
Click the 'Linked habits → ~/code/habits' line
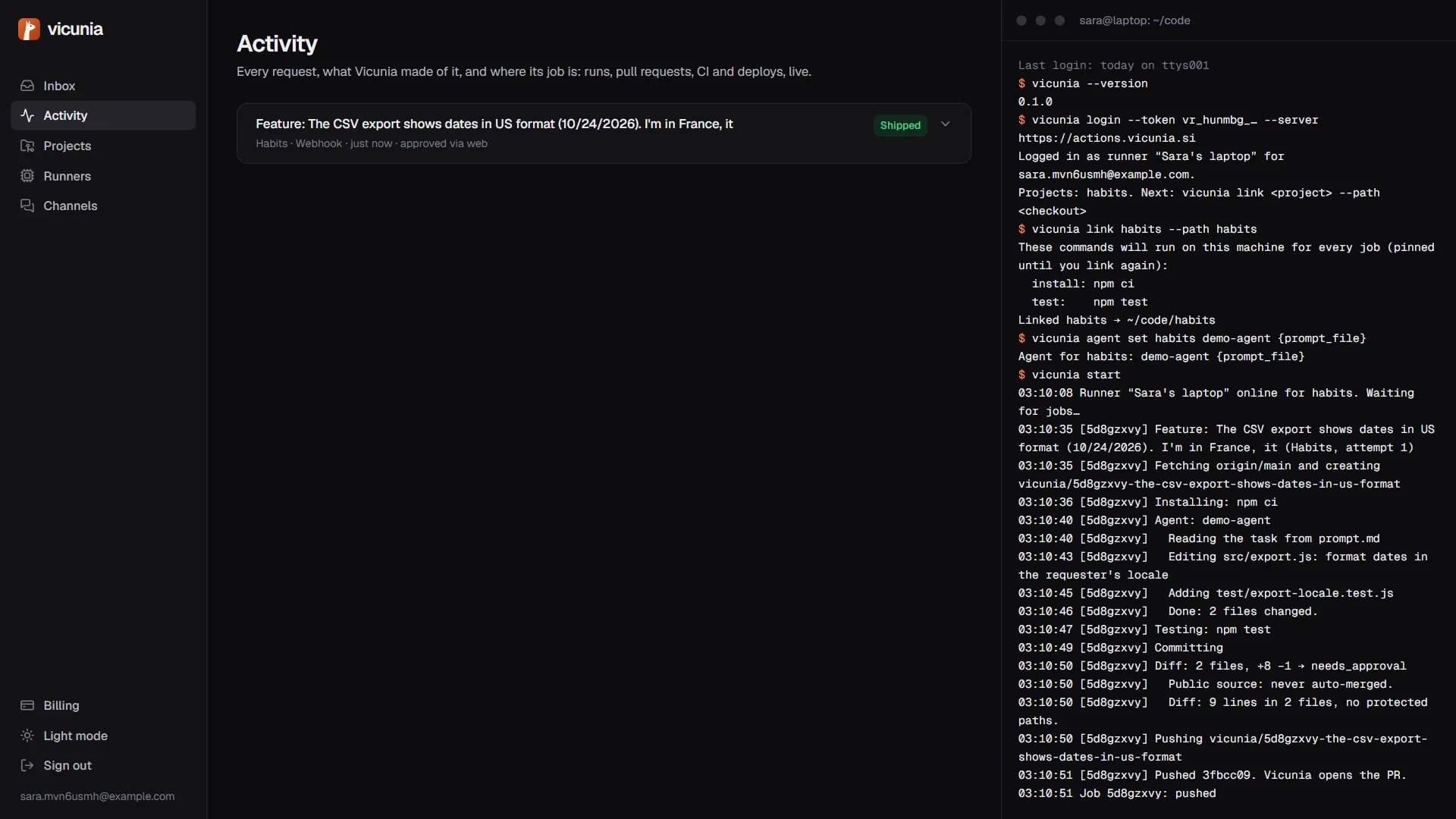click(x=1117, y=320)
